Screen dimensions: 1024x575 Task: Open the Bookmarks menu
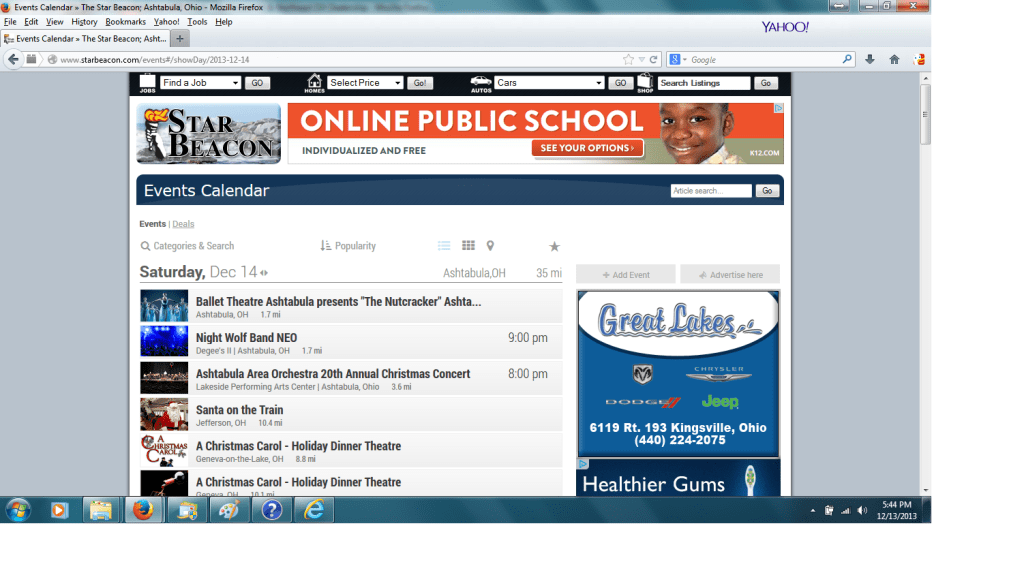coord(125,22)
